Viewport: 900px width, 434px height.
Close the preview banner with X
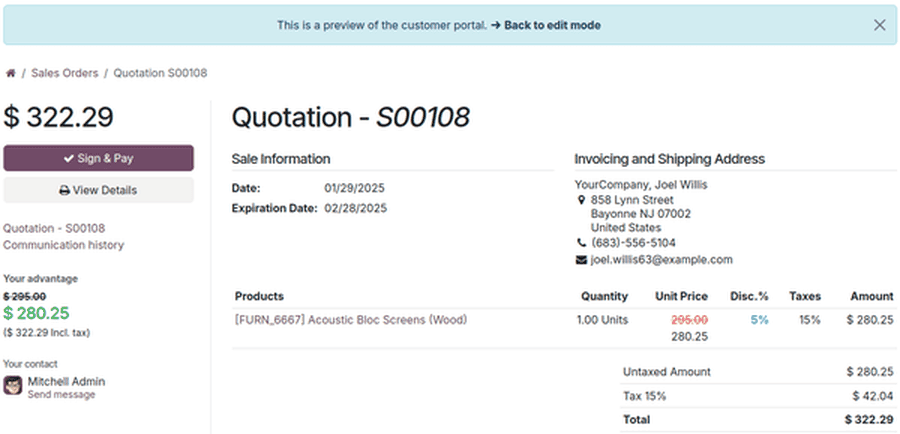click(x=879, y=25)
